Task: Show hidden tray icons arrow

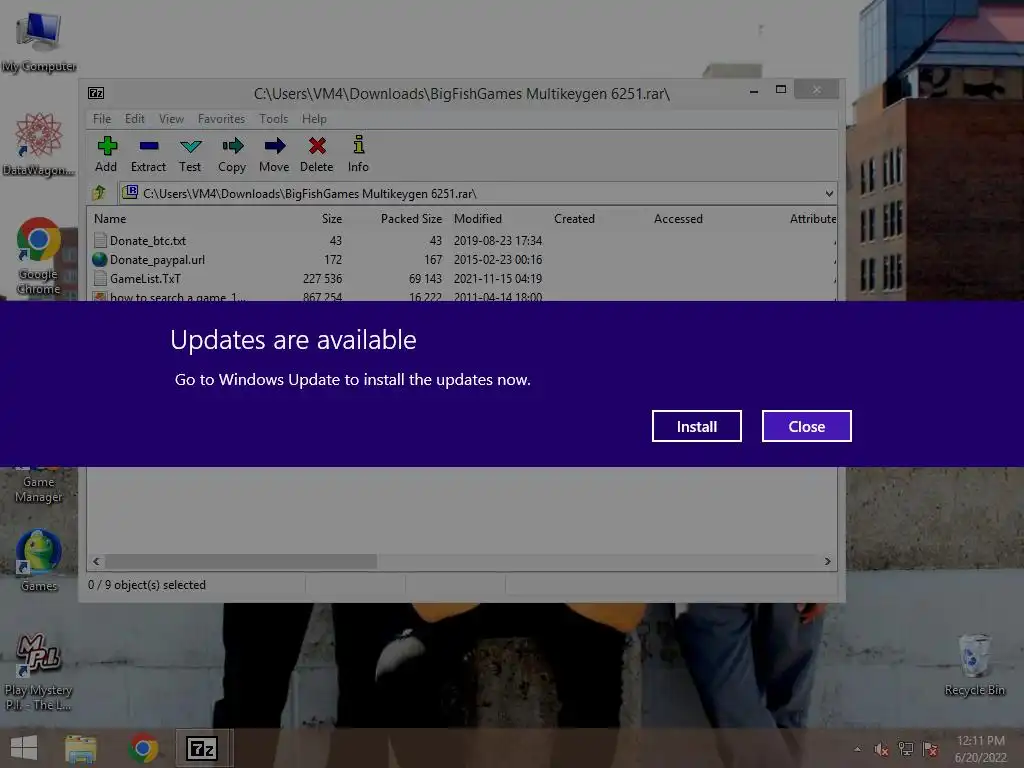Action: click(x=857, y=749)
